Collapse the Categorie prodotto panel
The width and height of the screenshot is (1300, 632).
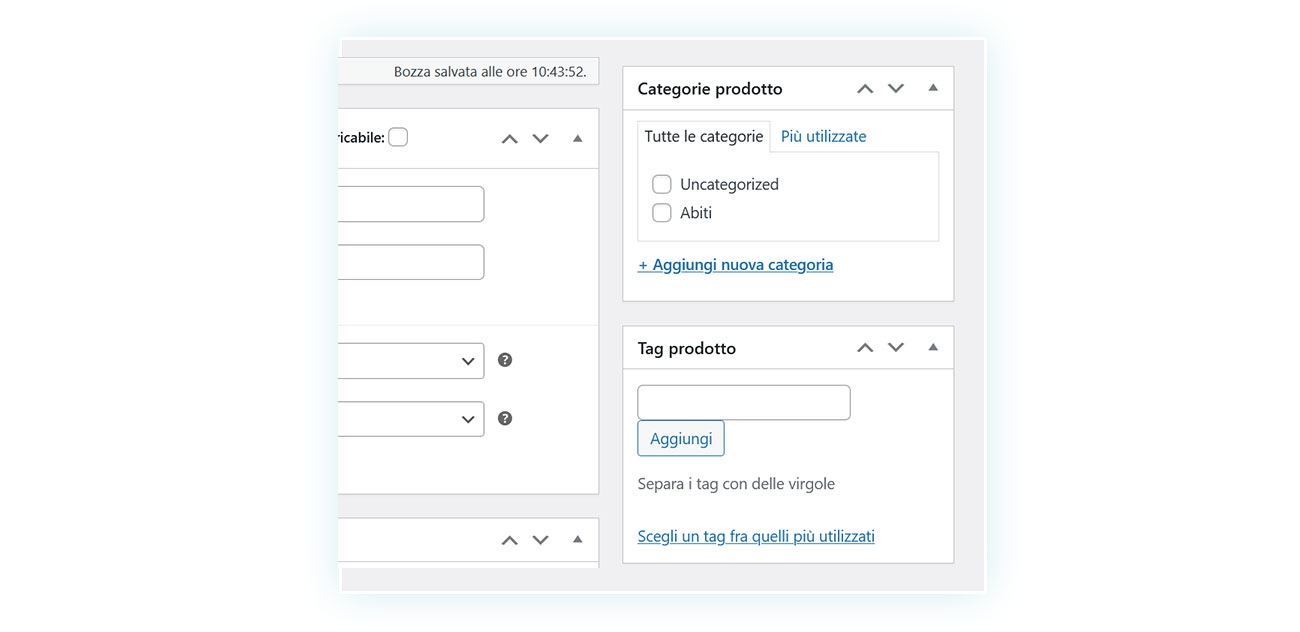click(x=933, y=88)
